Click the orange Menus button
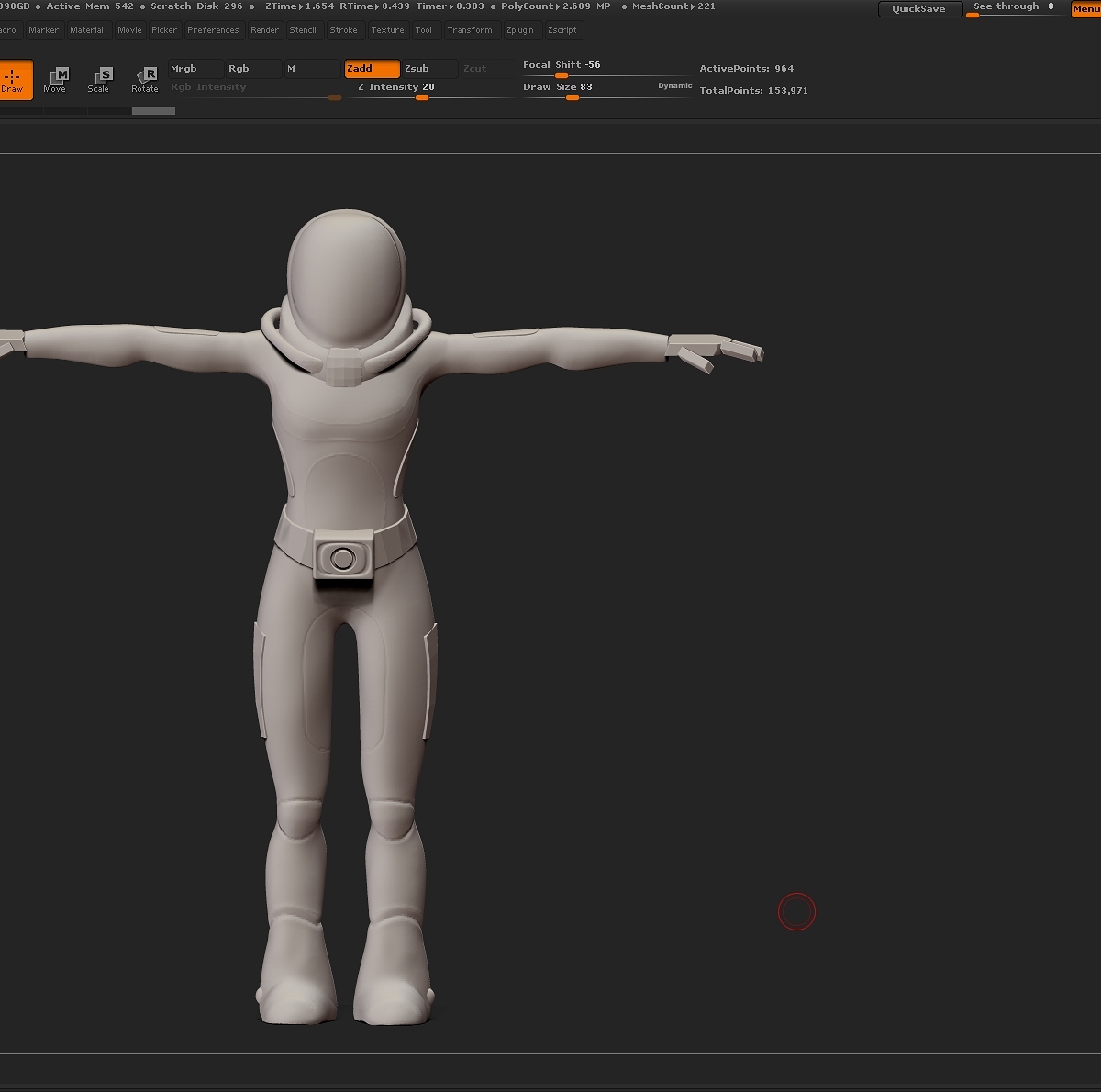1101x1092 pixels. (x=1086, y=9)
